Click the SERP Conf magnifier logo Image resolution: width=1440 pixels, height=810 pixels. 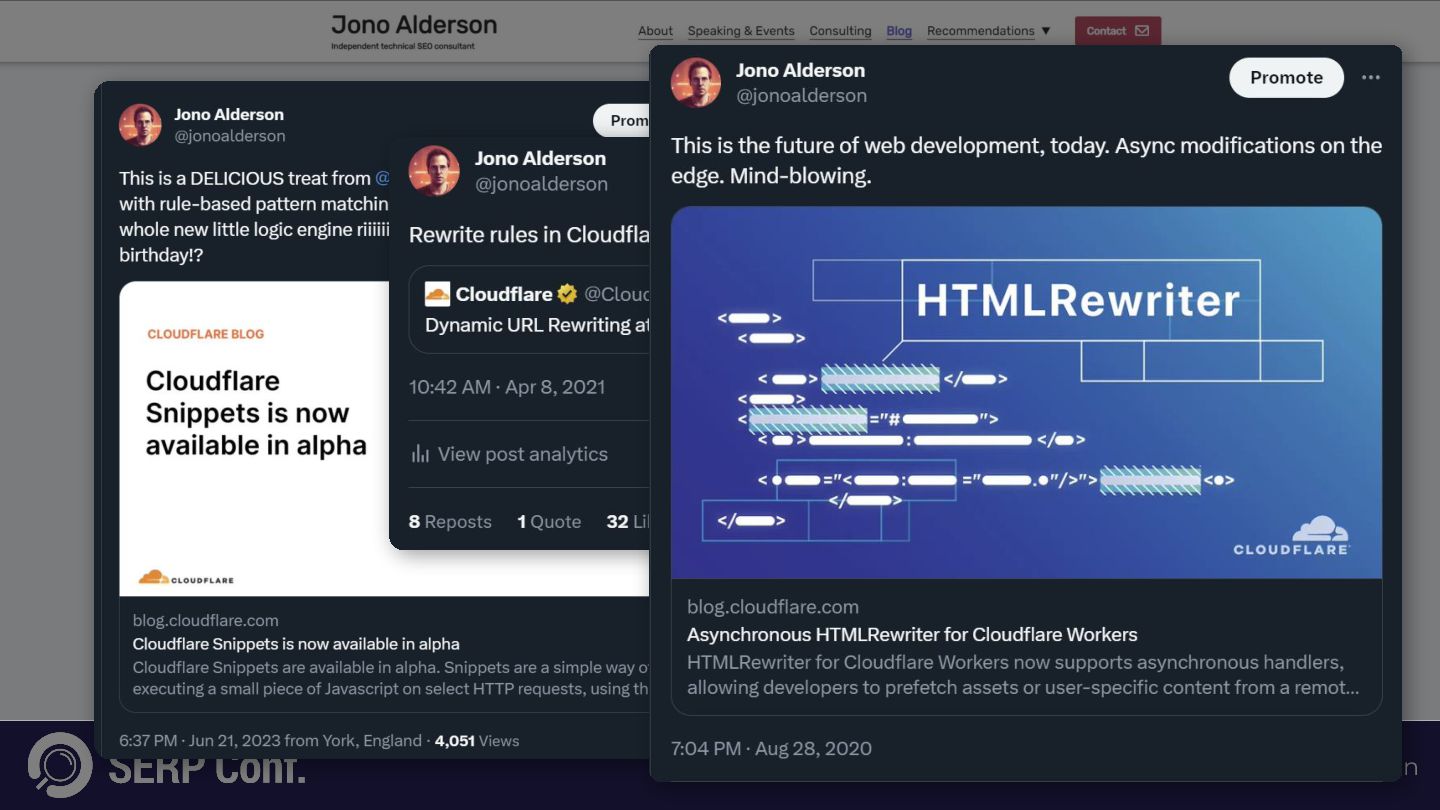pyautogui.click(x=60, y=765)
